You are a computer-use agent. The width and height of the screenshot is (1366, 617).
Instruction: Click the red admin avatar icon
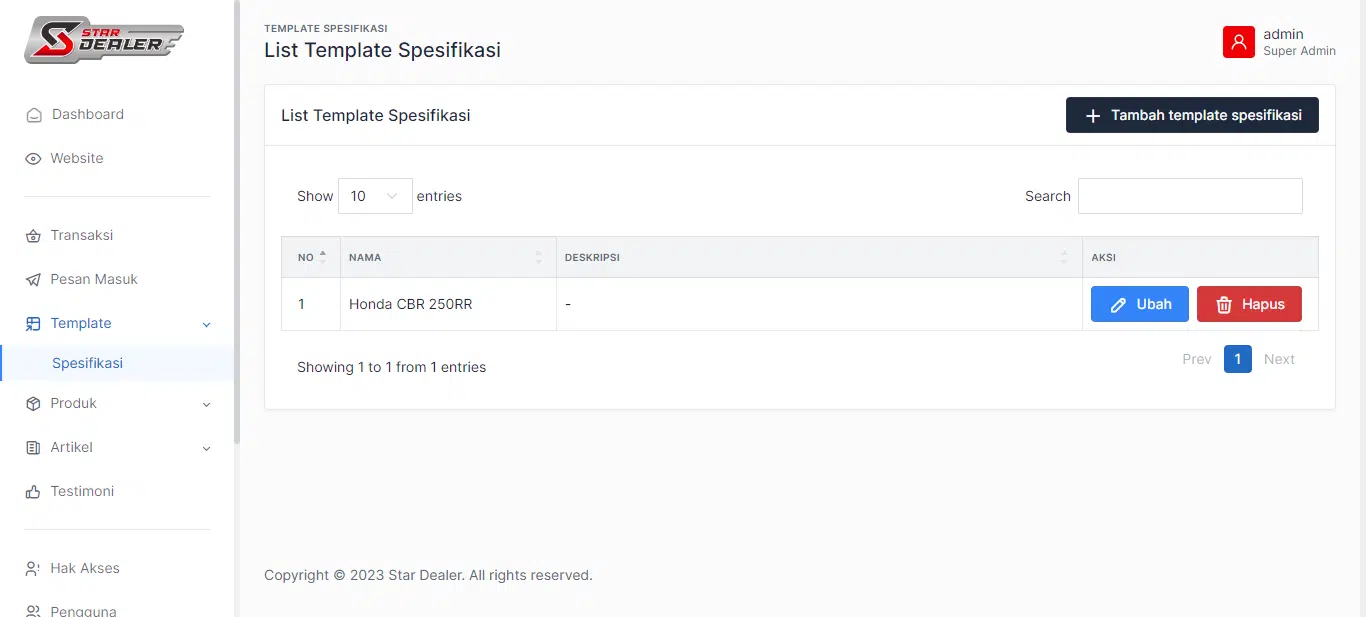(x=1238, y=42)
